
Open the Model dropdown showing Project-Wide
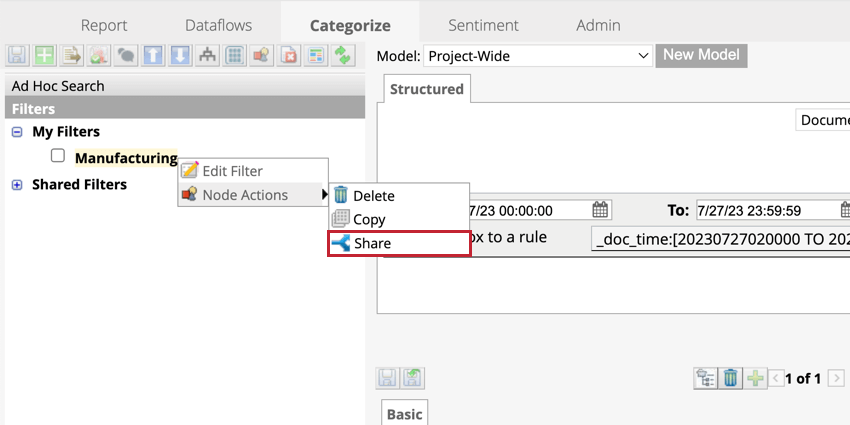[x=538, y=56]
